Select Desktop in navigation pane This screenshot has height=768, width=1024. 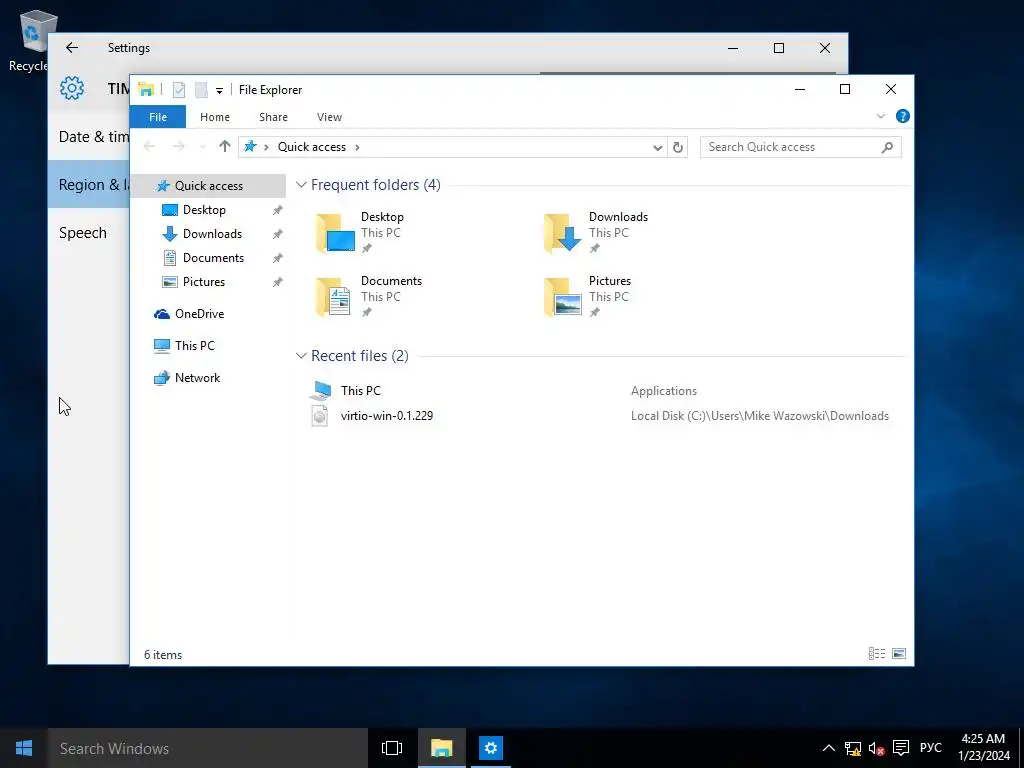click(204, 210)
